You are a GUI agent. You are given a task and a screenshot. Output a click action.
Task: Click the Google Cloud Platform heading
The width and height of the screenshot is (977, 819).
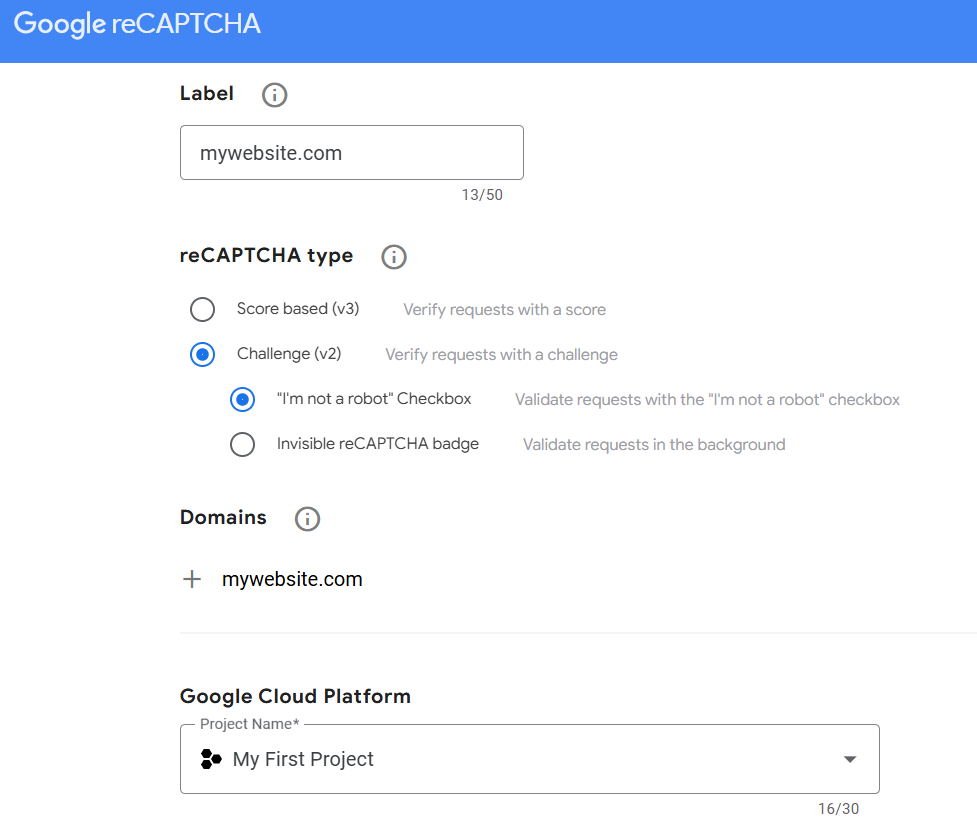[x=295, y=696]
